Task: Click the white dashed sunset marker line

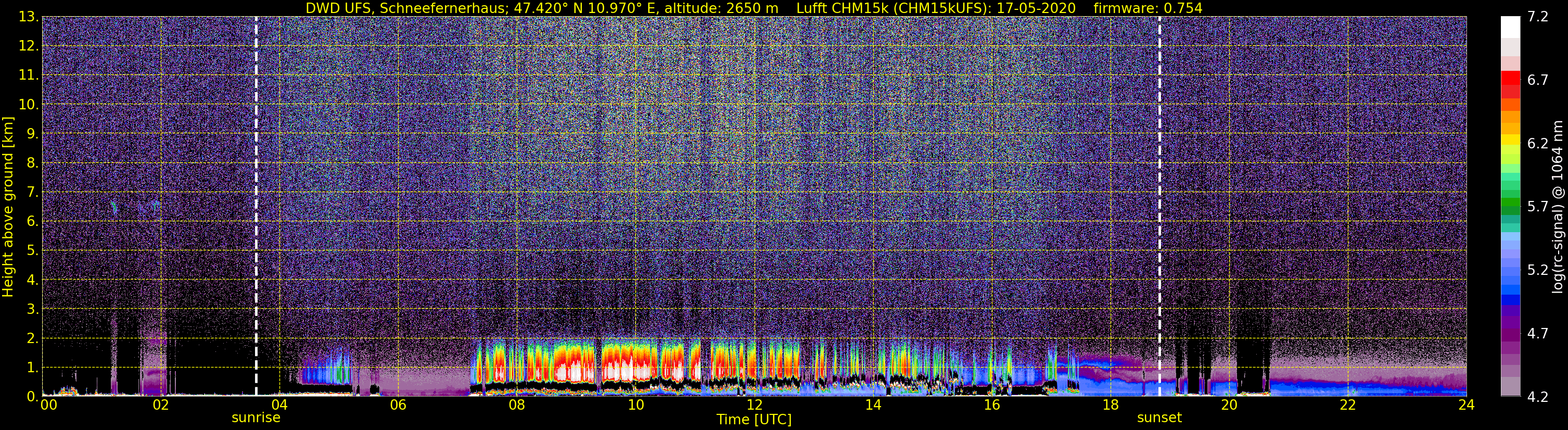Action: click(x=1159, y=207)
